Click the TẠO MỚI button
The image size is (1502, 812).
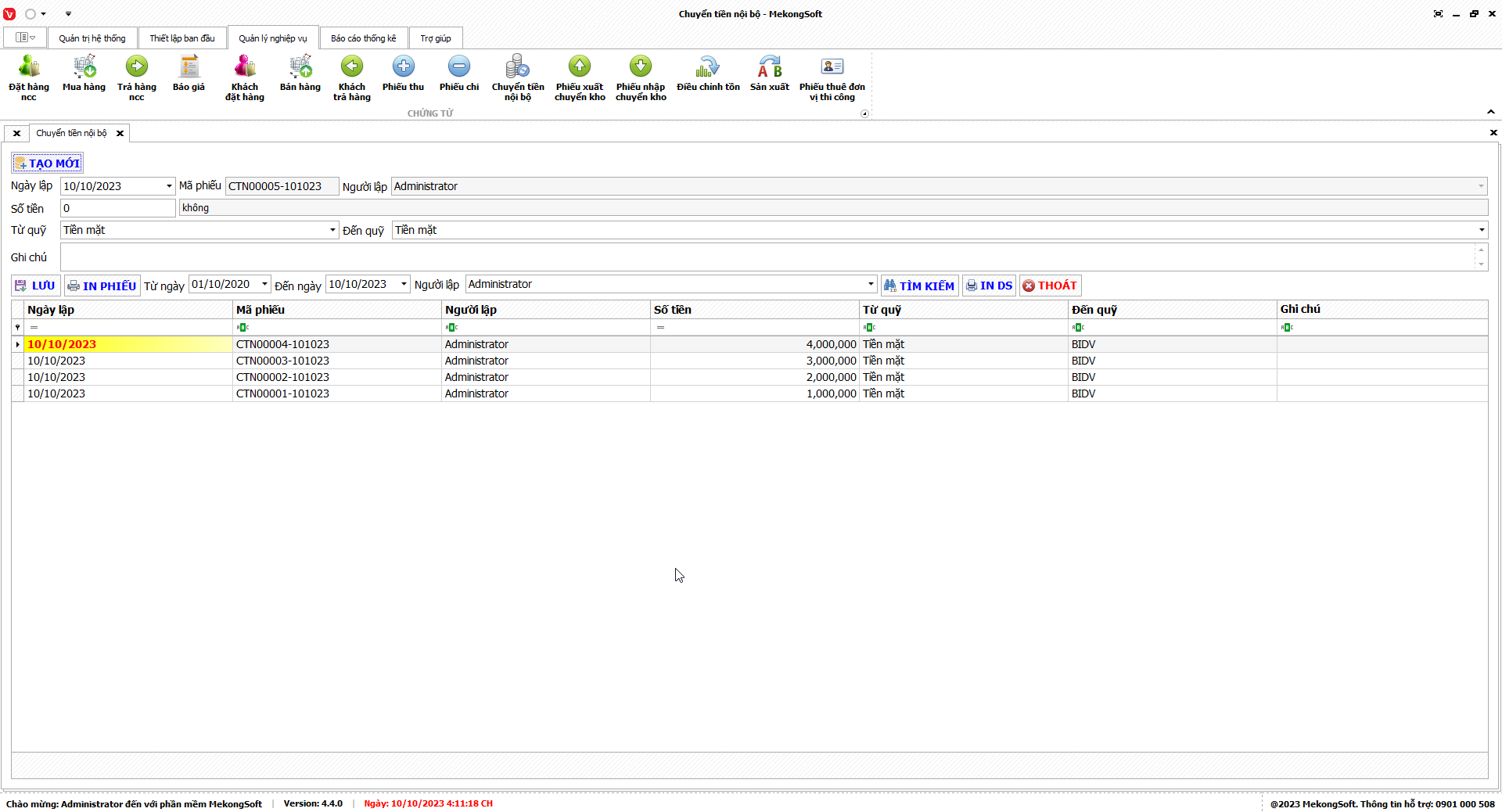point(47,163)
